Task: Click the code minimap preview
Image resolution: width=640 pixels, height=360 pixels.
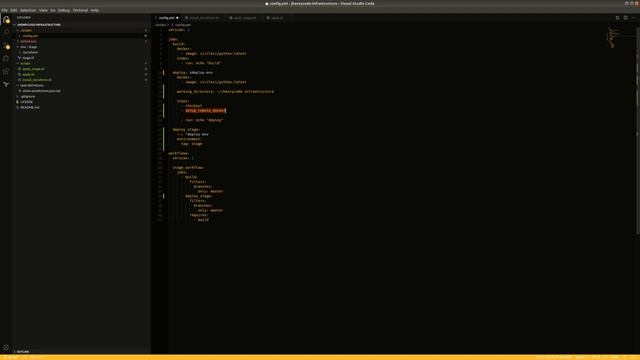Action: pos(614,38)
